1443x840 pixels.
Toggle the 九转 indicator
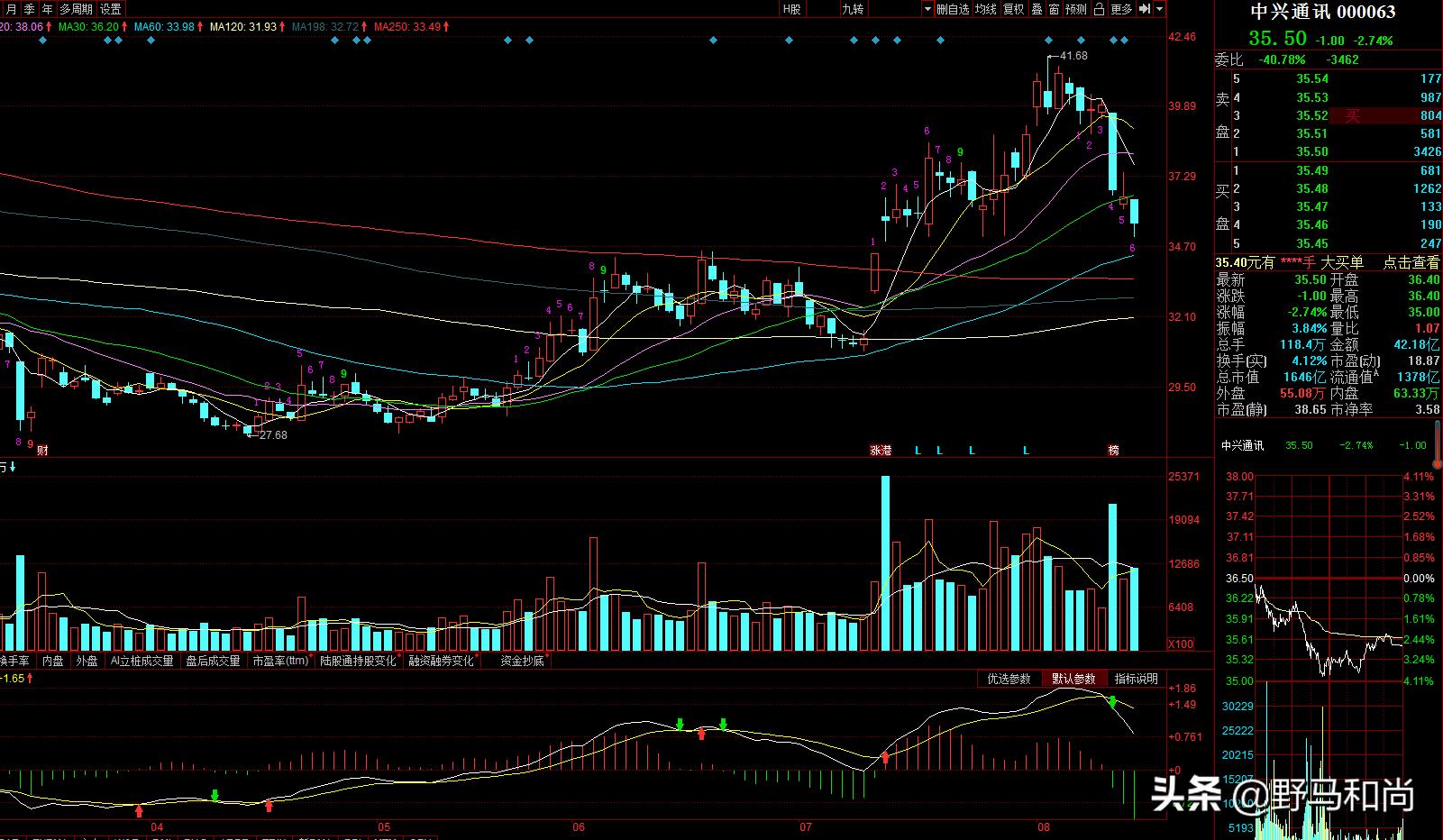pos(852,9)
